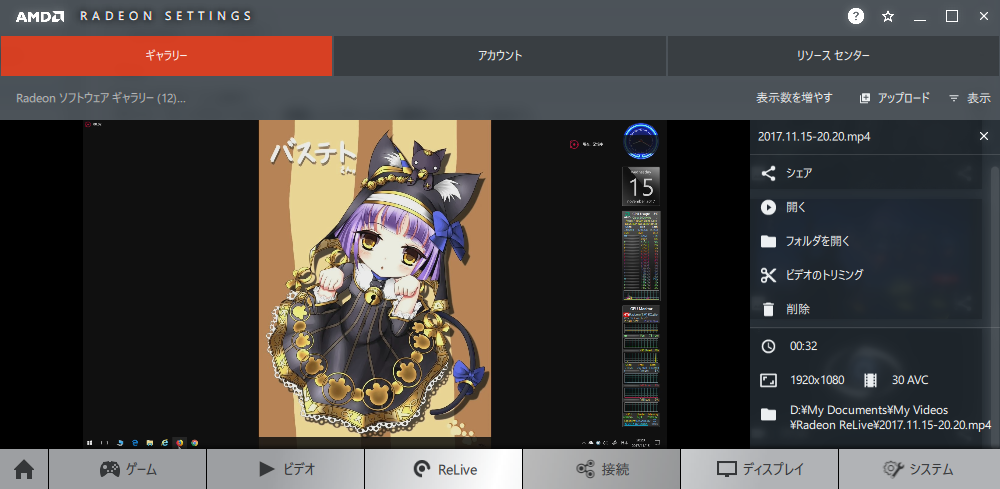
Task: Close the video details panel
Action: 983,136
